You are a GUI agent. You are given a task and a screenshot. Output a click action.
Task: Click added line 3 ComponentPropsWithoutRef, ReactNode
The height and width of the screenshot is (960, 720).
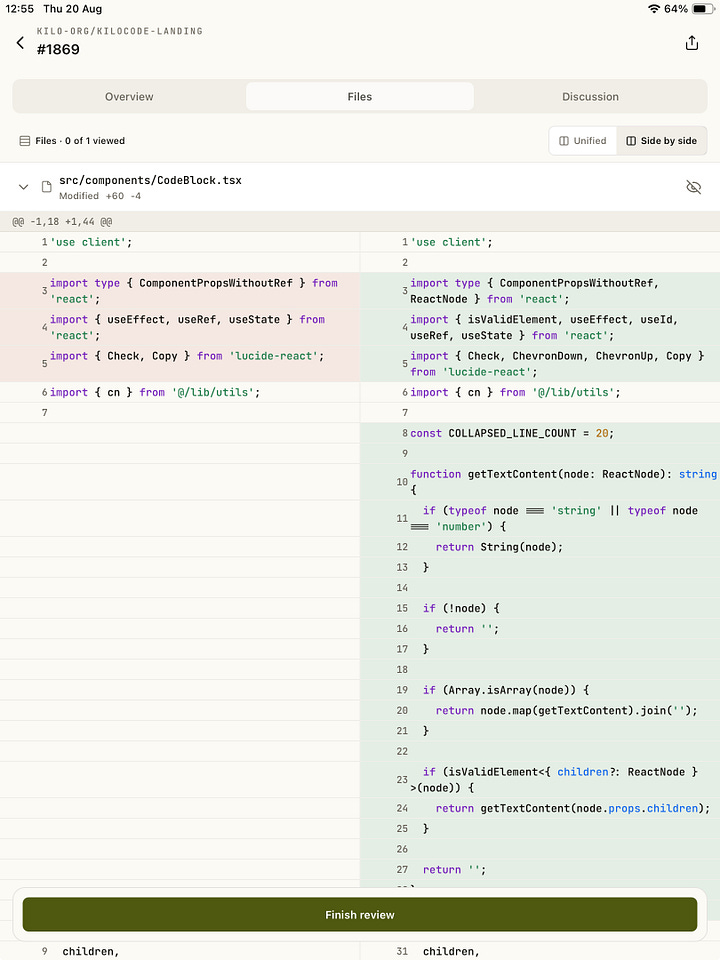click(540, 291)
